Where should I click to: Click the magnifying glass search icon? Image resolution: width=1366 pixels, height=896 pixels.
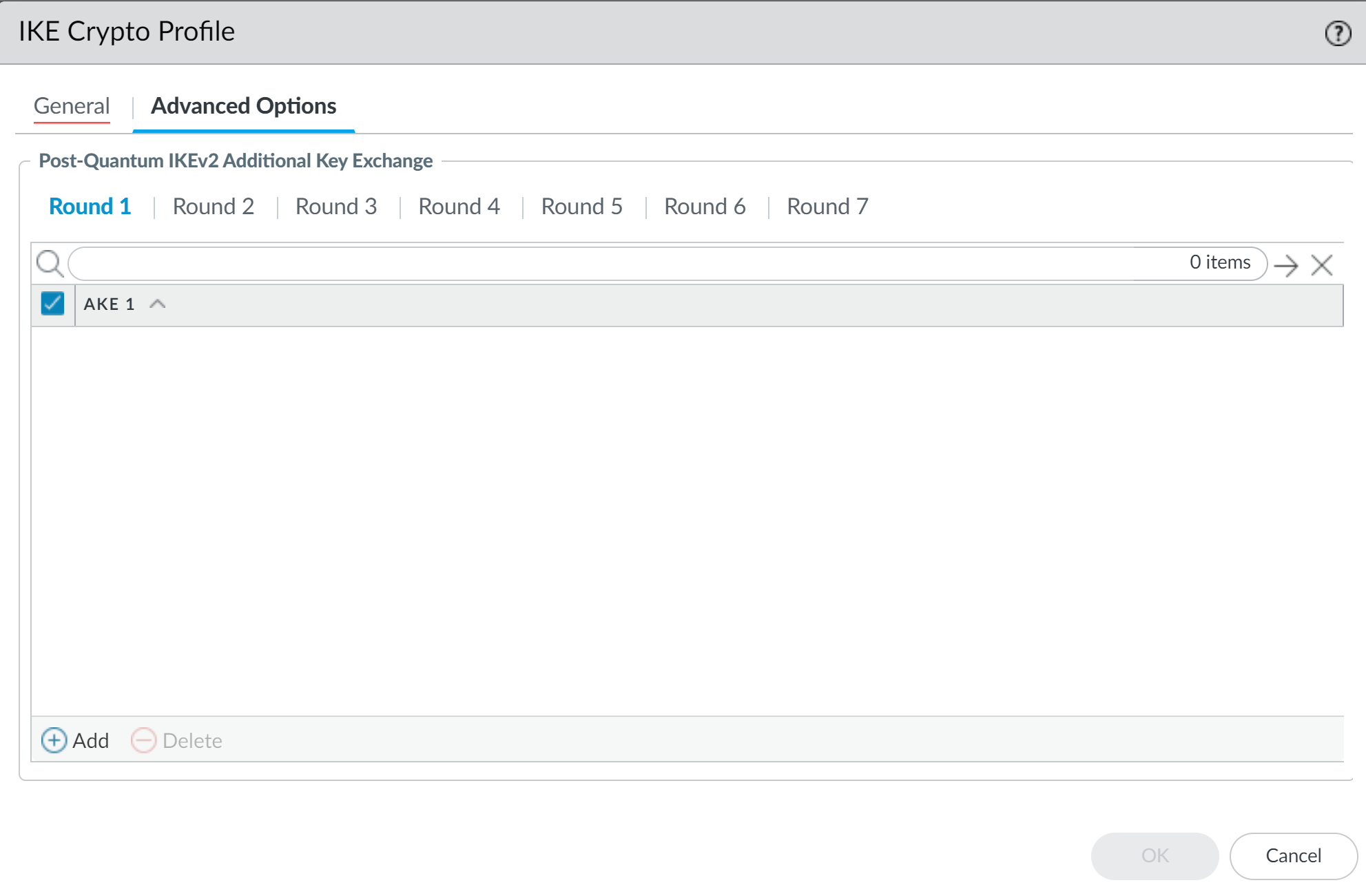point(50,264)
